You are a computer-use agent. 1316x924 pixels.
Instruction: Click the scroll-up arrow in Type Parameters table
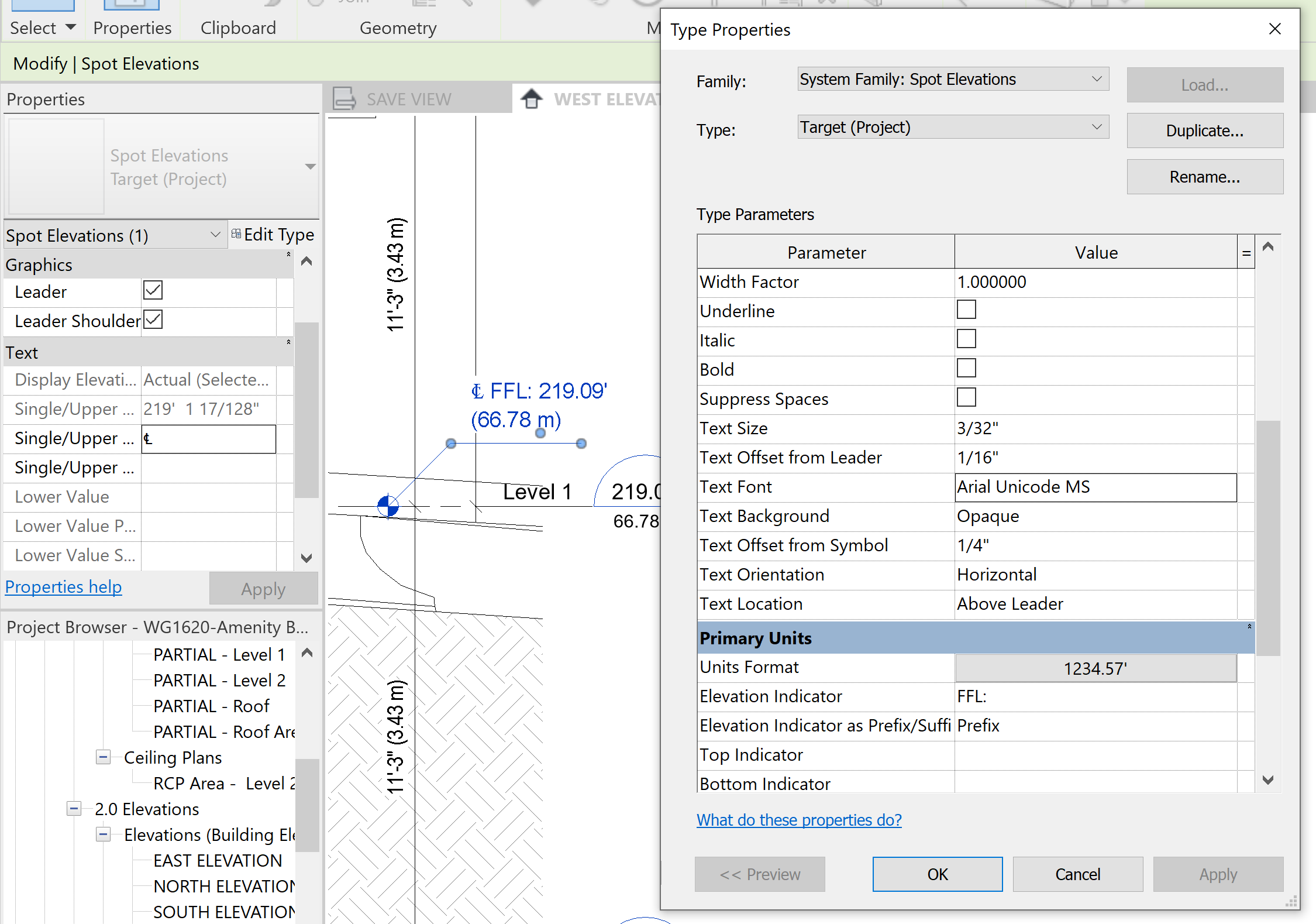[1267, 248]
